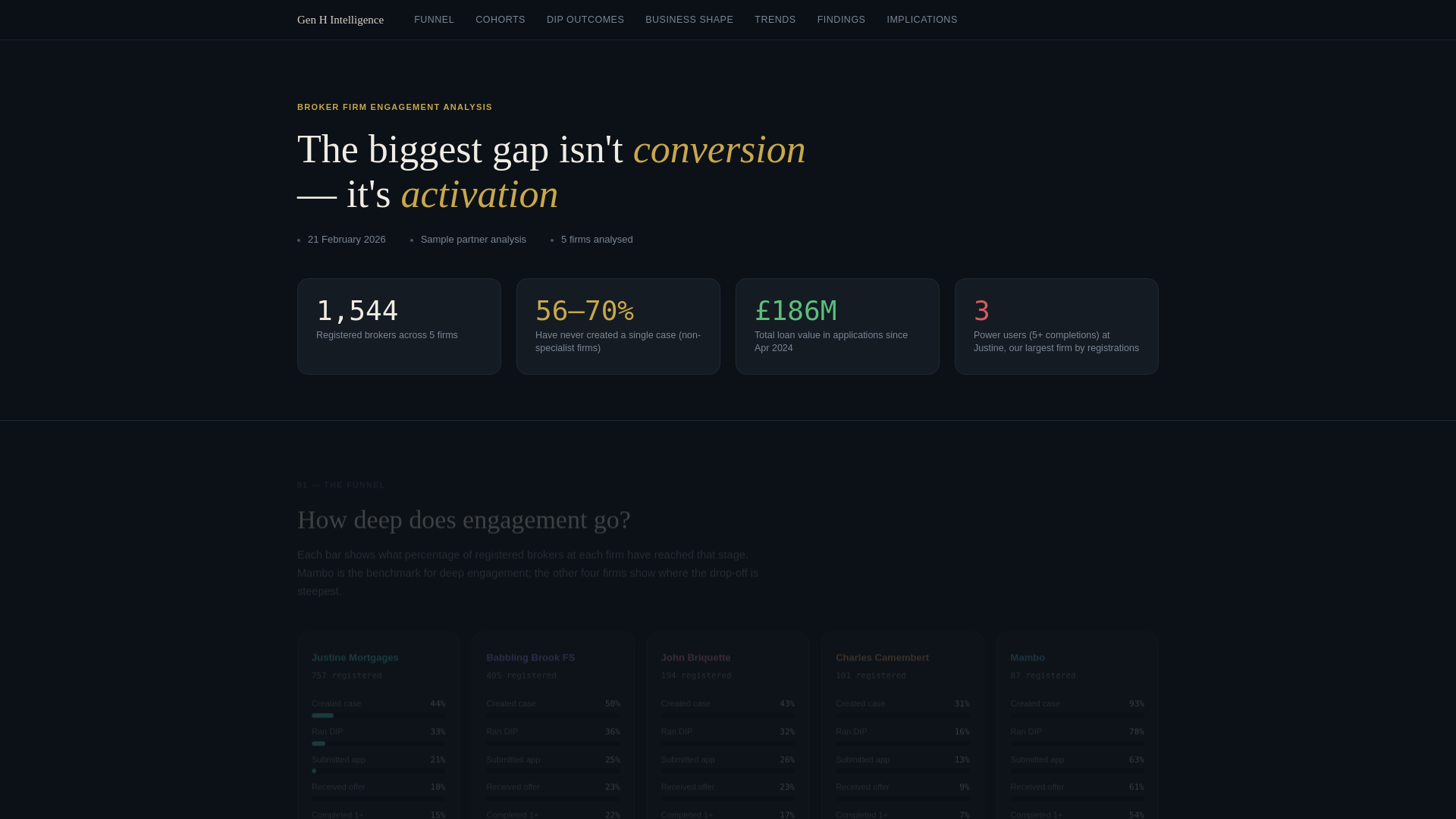
Task: Click John Briquette Created case 43% value
Action: [x=787, y=704]
